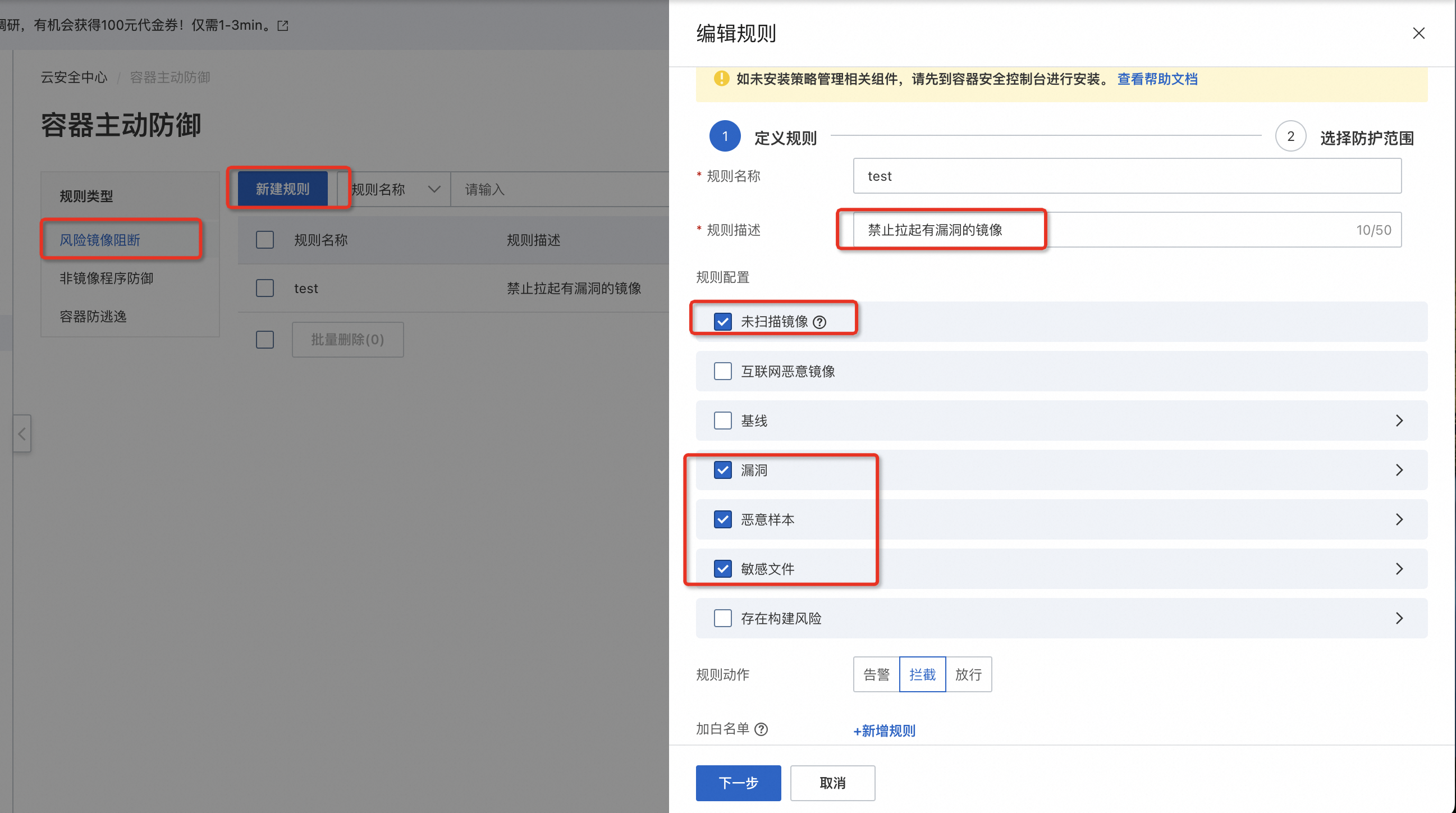
Task: Tick the 存在构建风险 checkbox
Action: coord(722,618)
